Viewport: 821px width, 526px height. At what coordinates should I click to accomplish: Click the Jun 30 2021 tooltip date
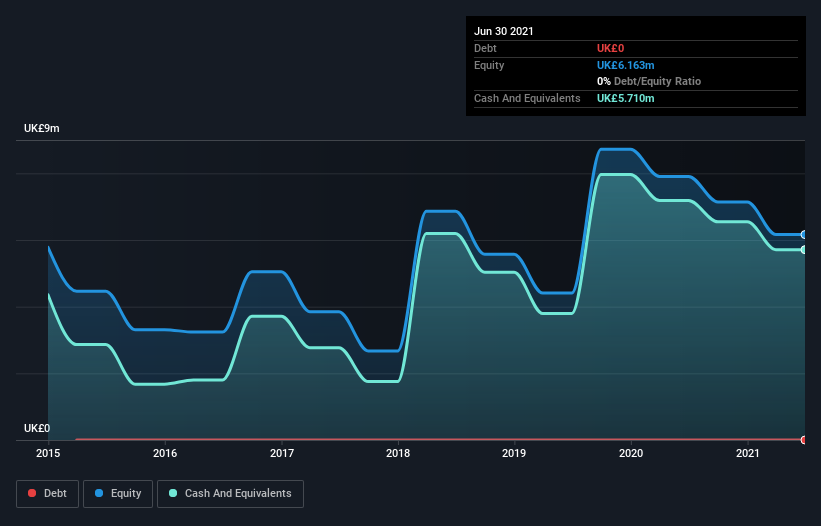[x=504, y=31]
